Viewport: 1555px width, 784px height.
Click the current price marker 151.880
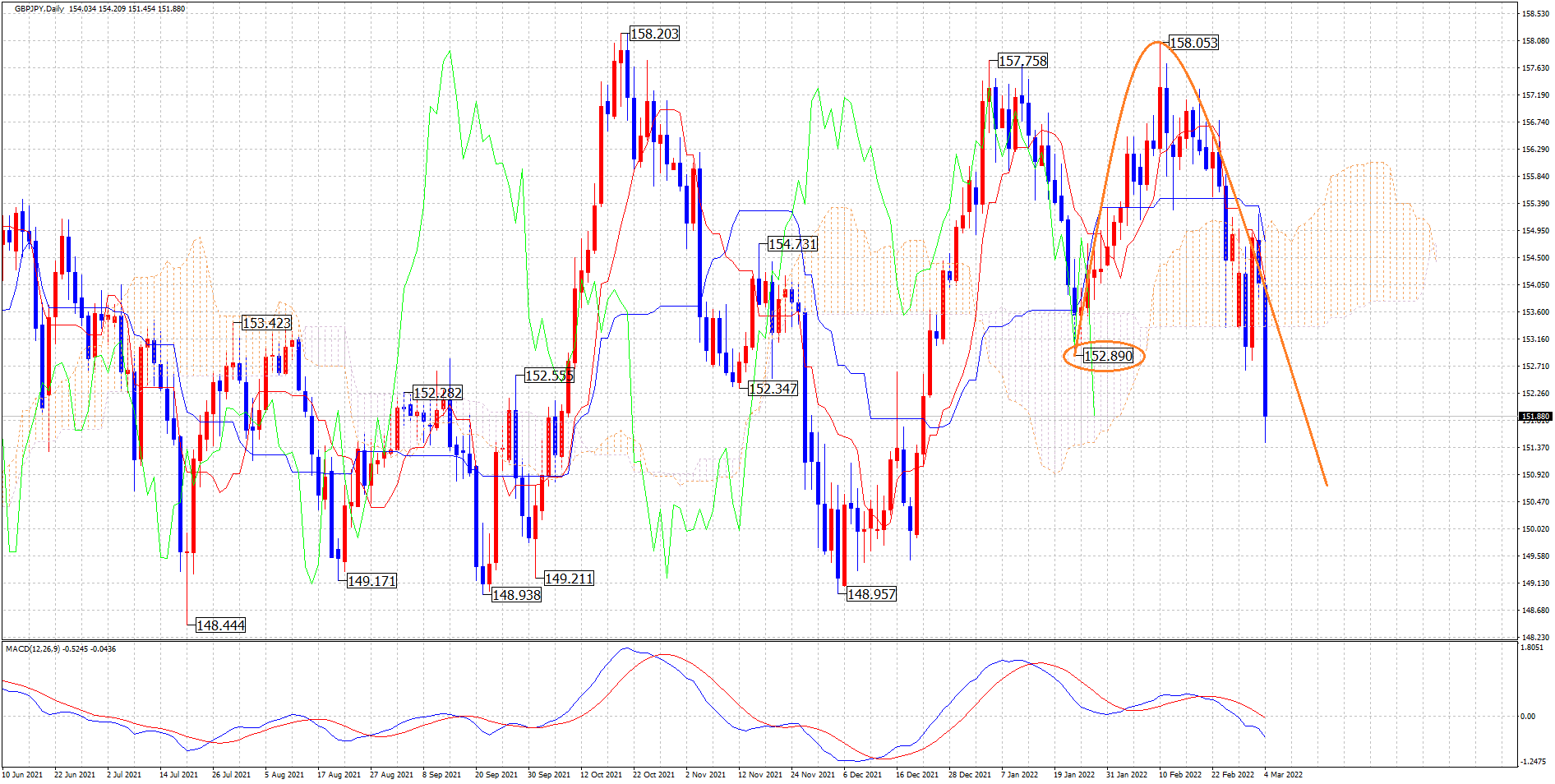1534,417
